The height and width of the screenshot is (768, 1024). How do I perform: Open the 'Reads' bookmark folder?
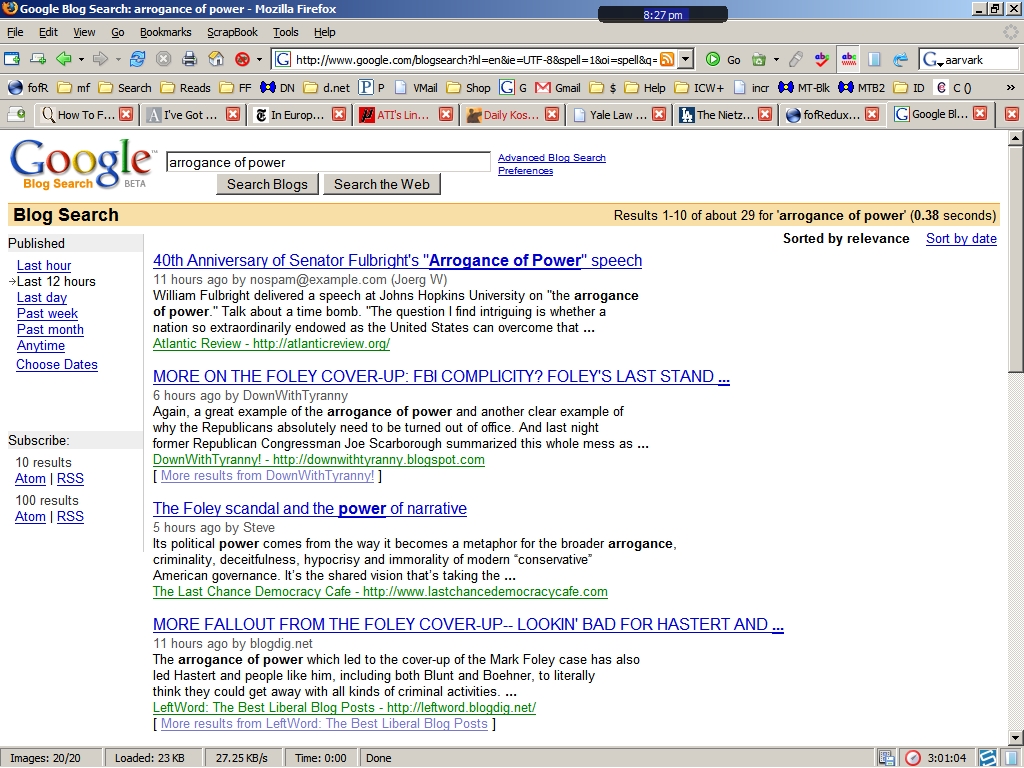[x=185, y=88]
